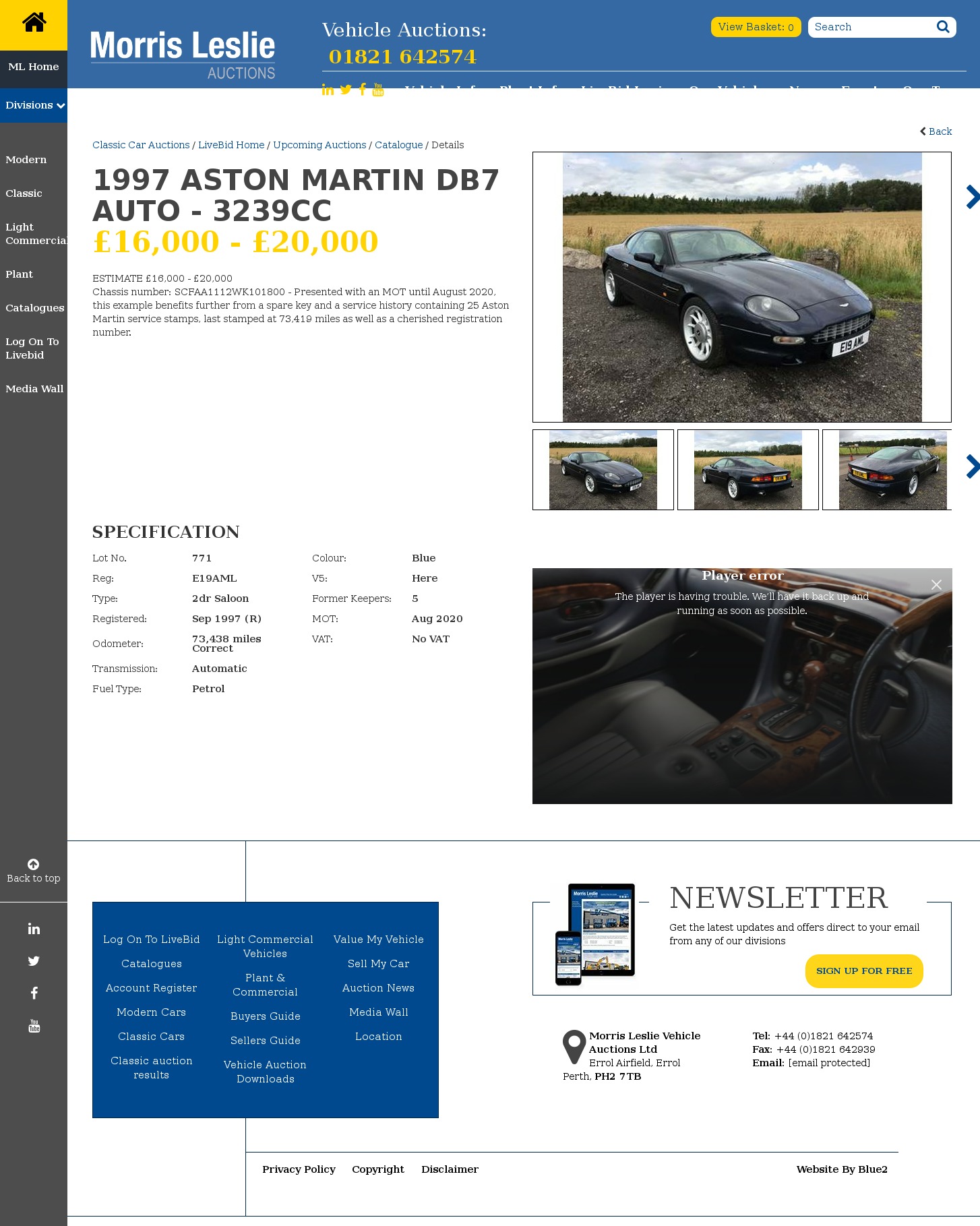Screen dimensions: 980x1226
Task: Open the YouTube icon in the header
Action: tap(378, 90)
